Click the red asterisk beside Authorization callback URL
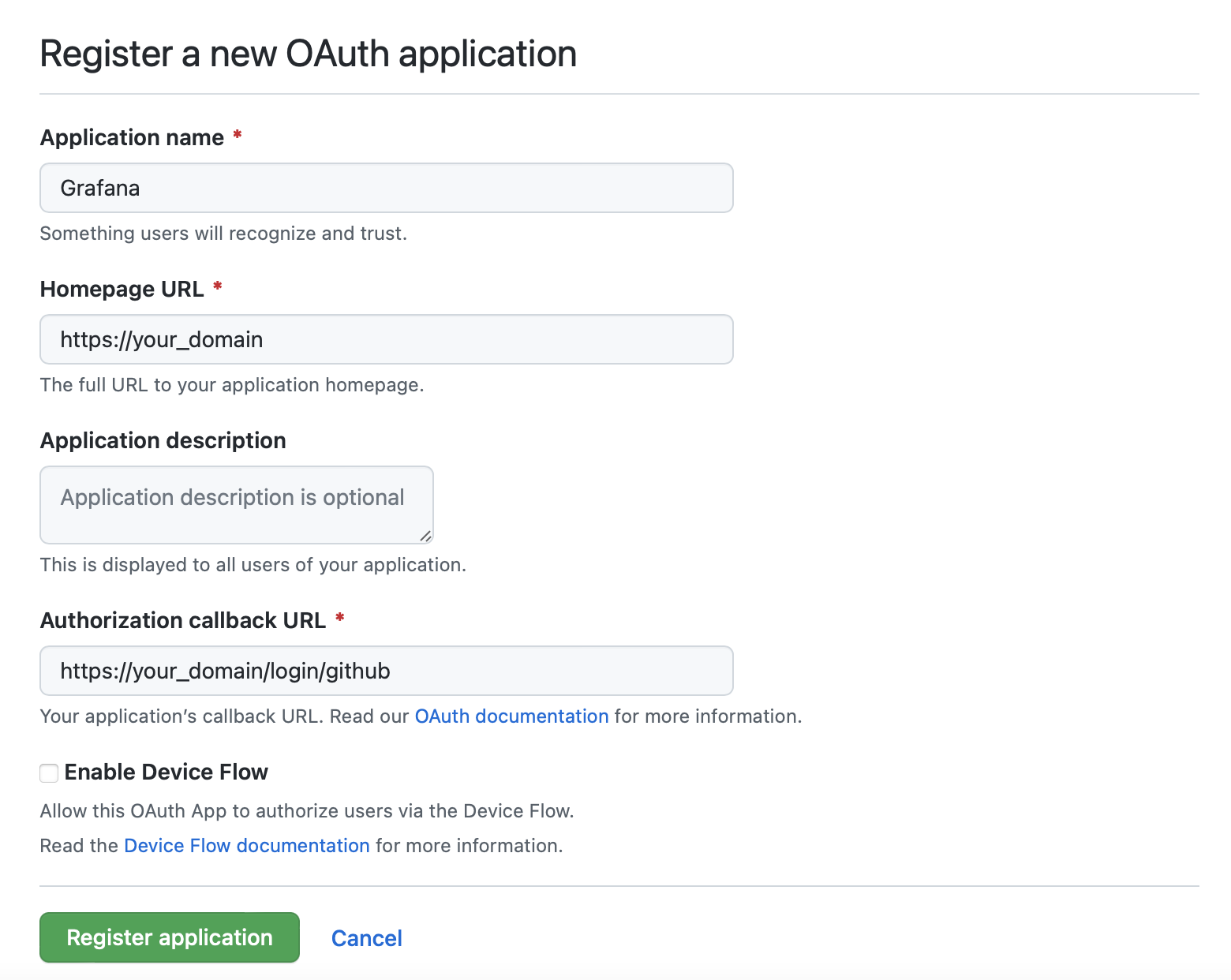The width and height of the screenshot is (1231, 980). [339, 619]
